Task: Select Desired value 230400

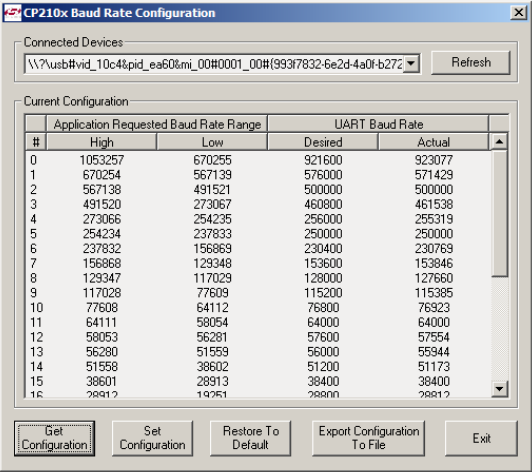Action: 323,248
